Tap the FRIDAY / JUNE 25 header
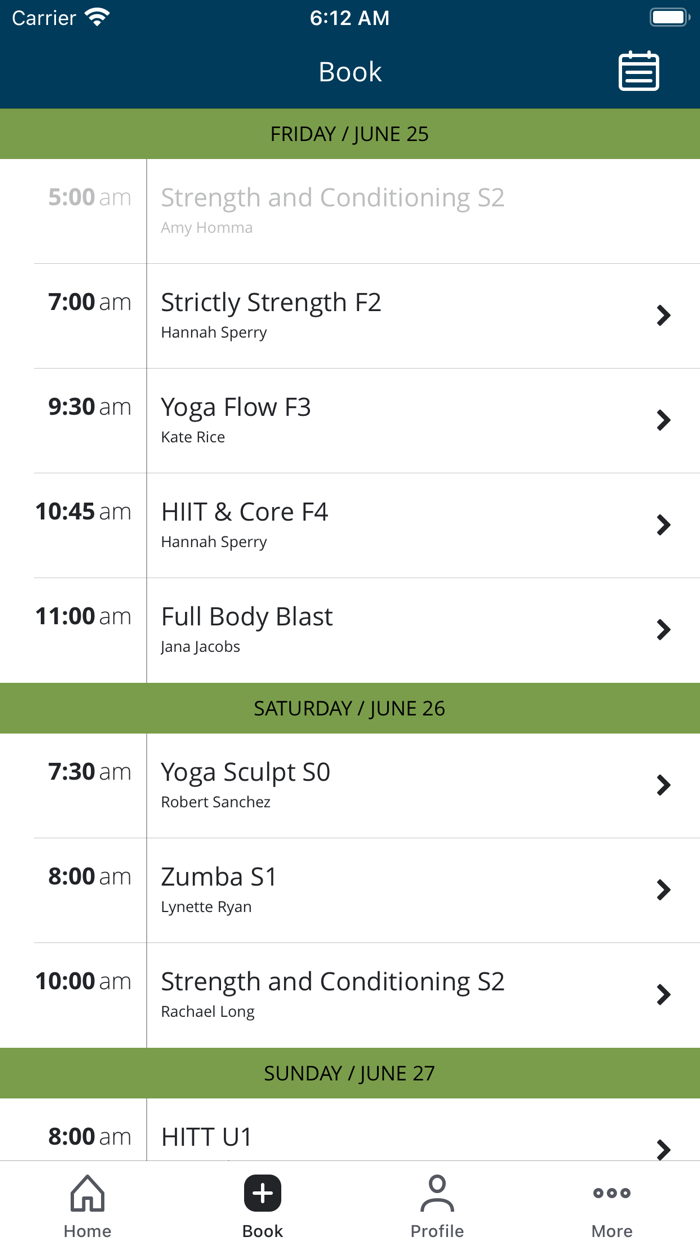Viewport: 700px width, 1244px height. point(350,133)
